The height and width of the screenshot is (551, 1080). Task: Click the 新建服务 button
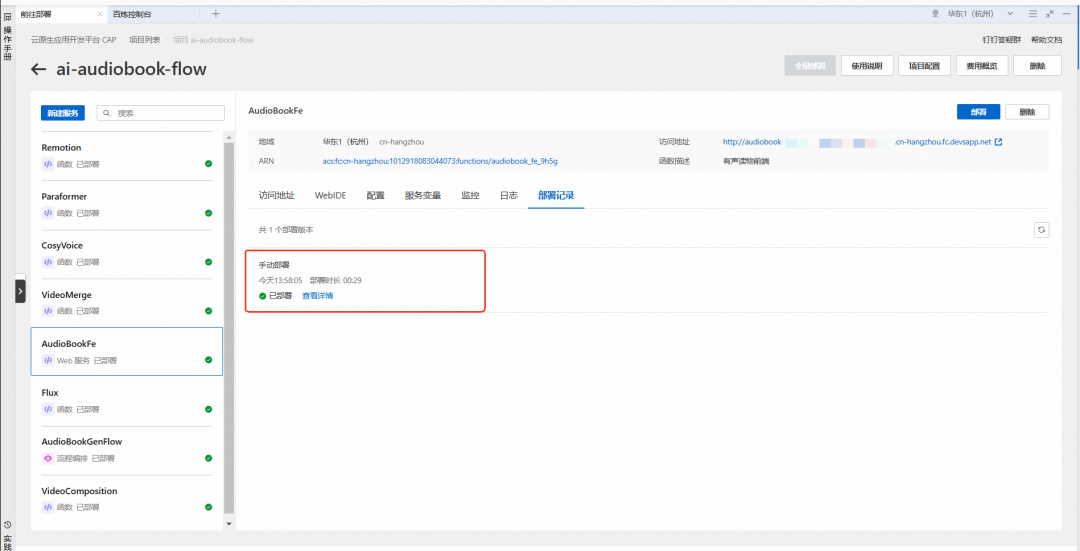click(63, 113)
